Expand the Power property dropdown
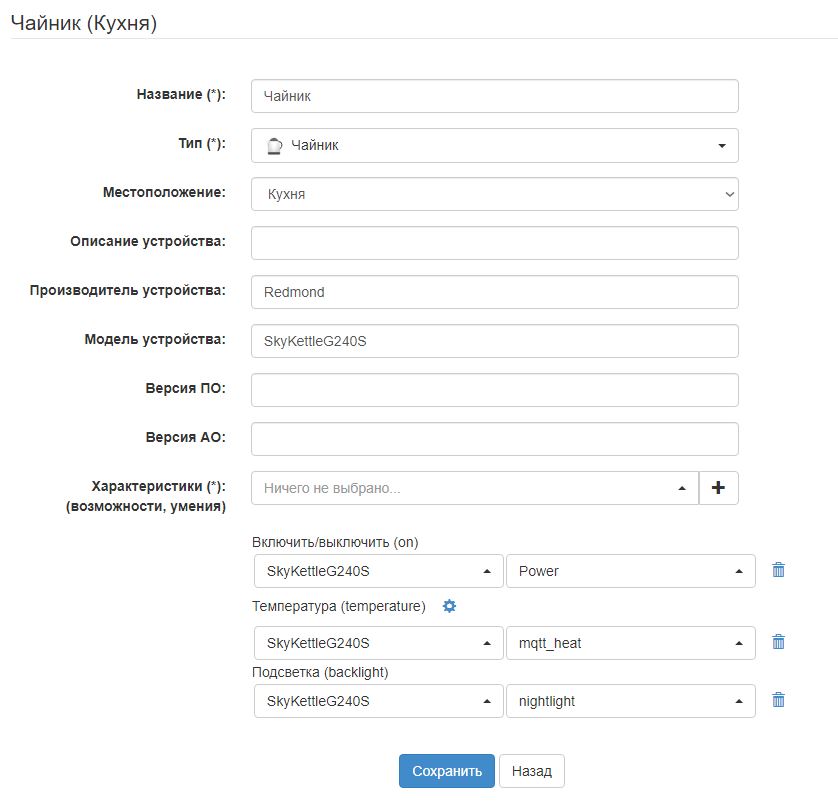 coord(633,571)
